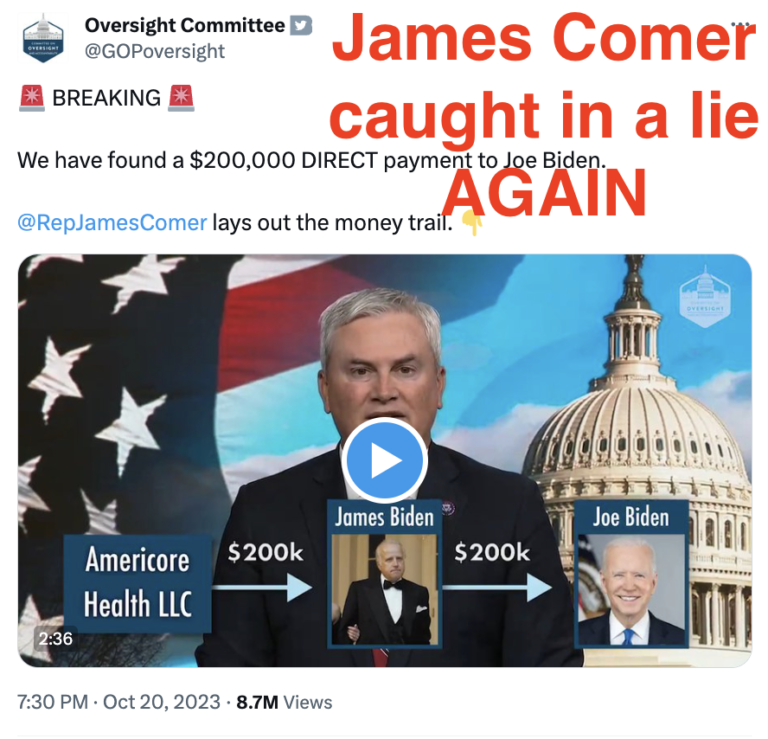Screen dimensions: 768x739
Task: Click the Americore Health LLC box
Action: [138, 583]
